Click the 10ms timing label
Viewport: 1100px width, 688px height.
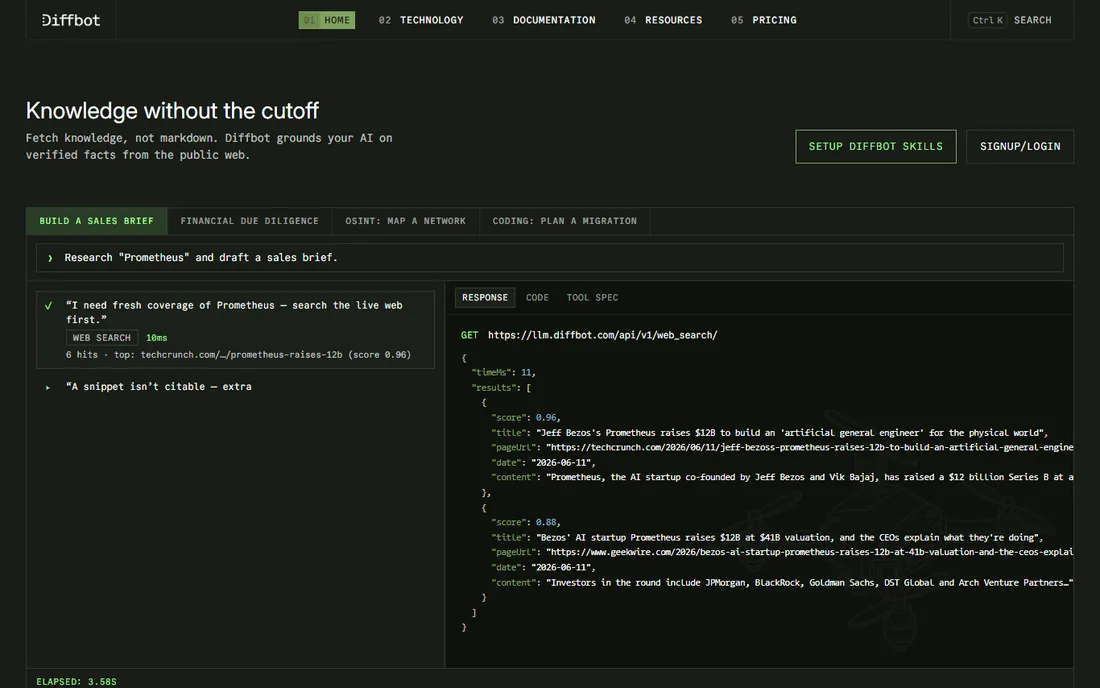(156, 337)
